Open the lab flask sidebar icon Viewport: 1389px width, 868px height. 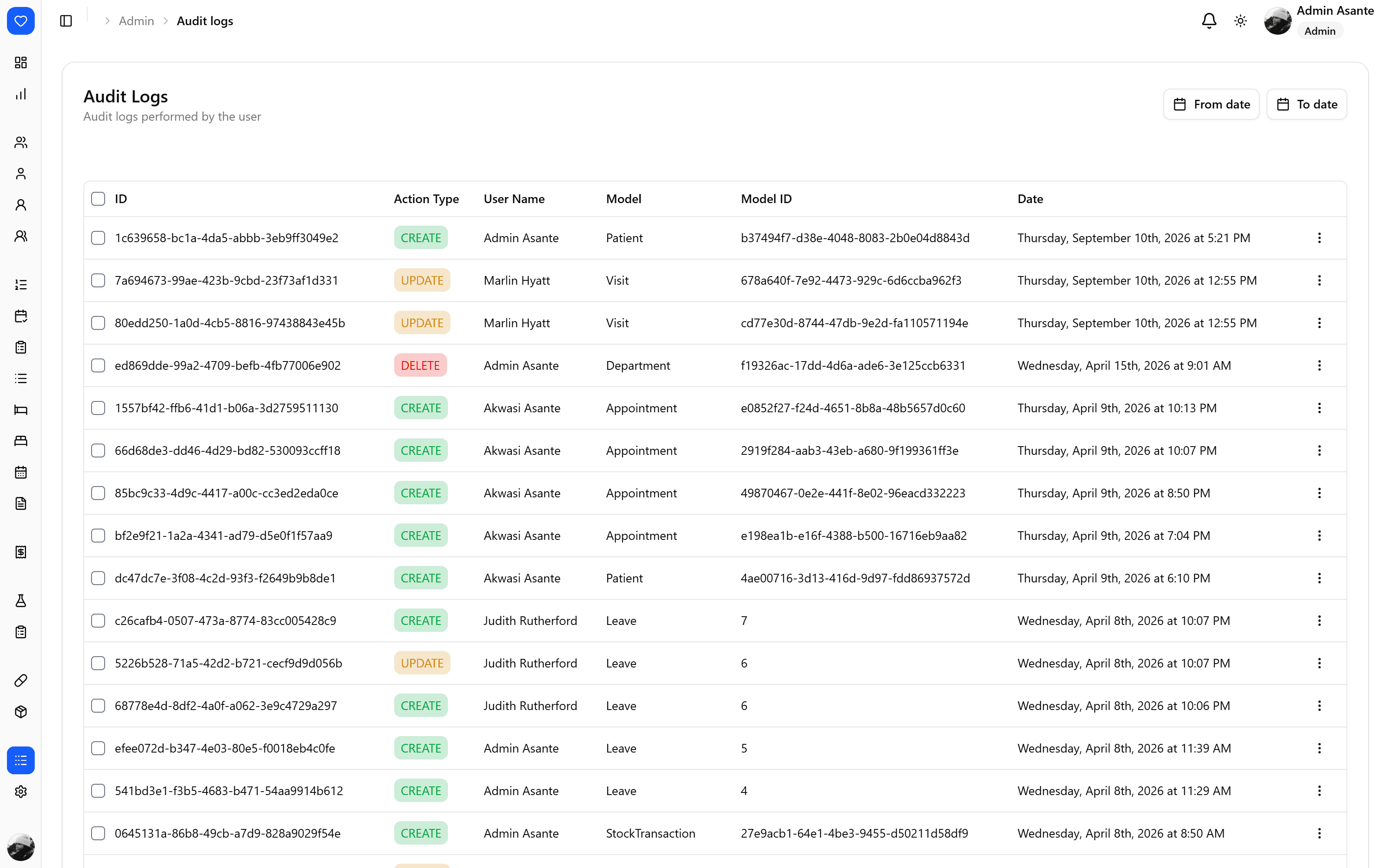(x=21, y=601)
